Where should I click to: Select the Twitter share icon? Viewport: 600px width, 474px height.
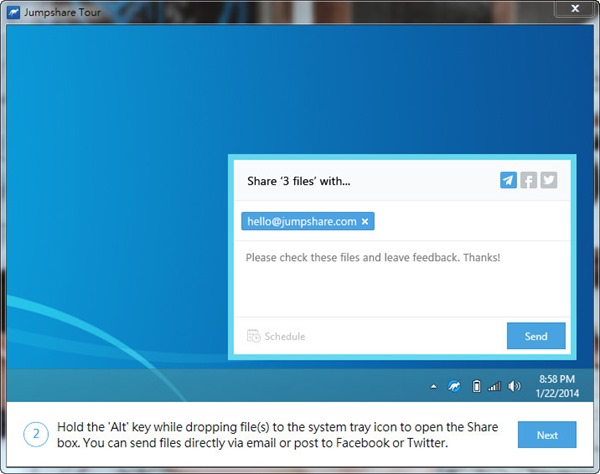pyautogui.click(x=549, y=180)
